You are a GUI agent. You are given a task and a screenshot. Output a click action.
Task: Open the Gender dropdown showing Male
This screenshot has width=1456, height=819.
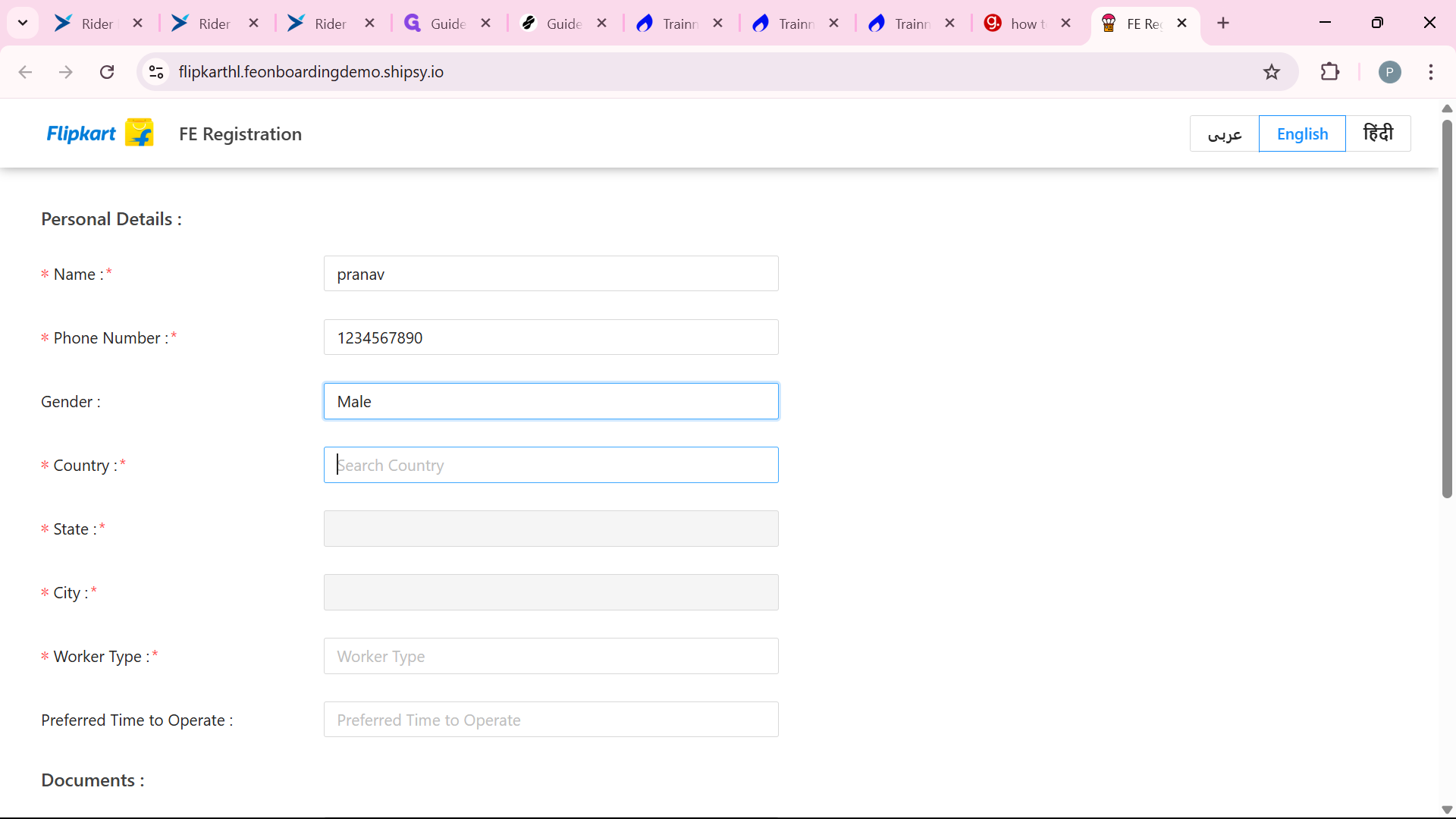(551, 401)
